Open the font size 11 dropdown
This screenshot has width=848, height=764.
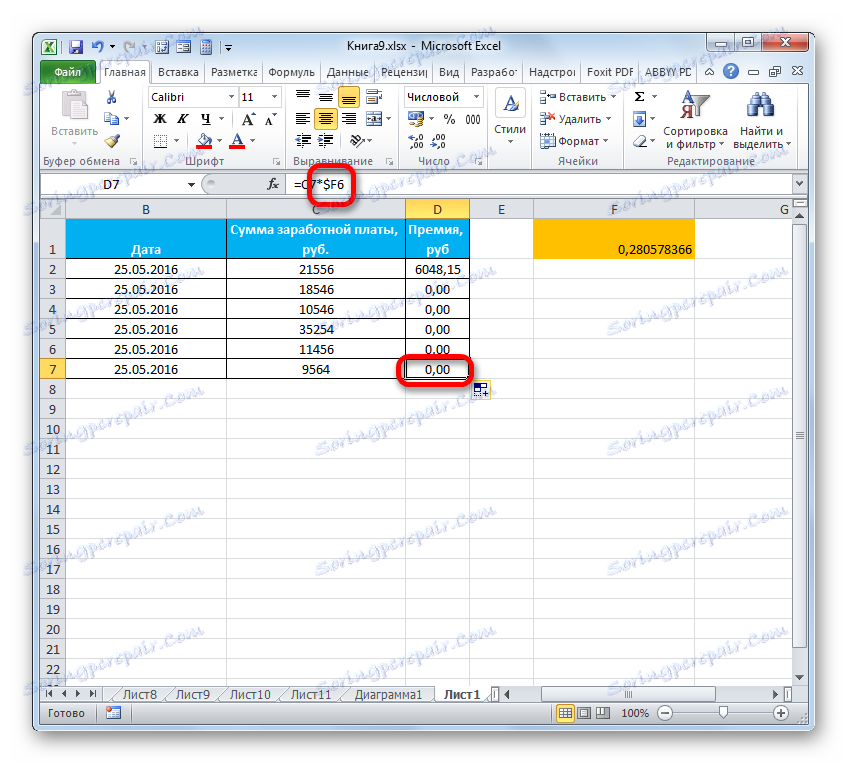(x=274, y=97)
